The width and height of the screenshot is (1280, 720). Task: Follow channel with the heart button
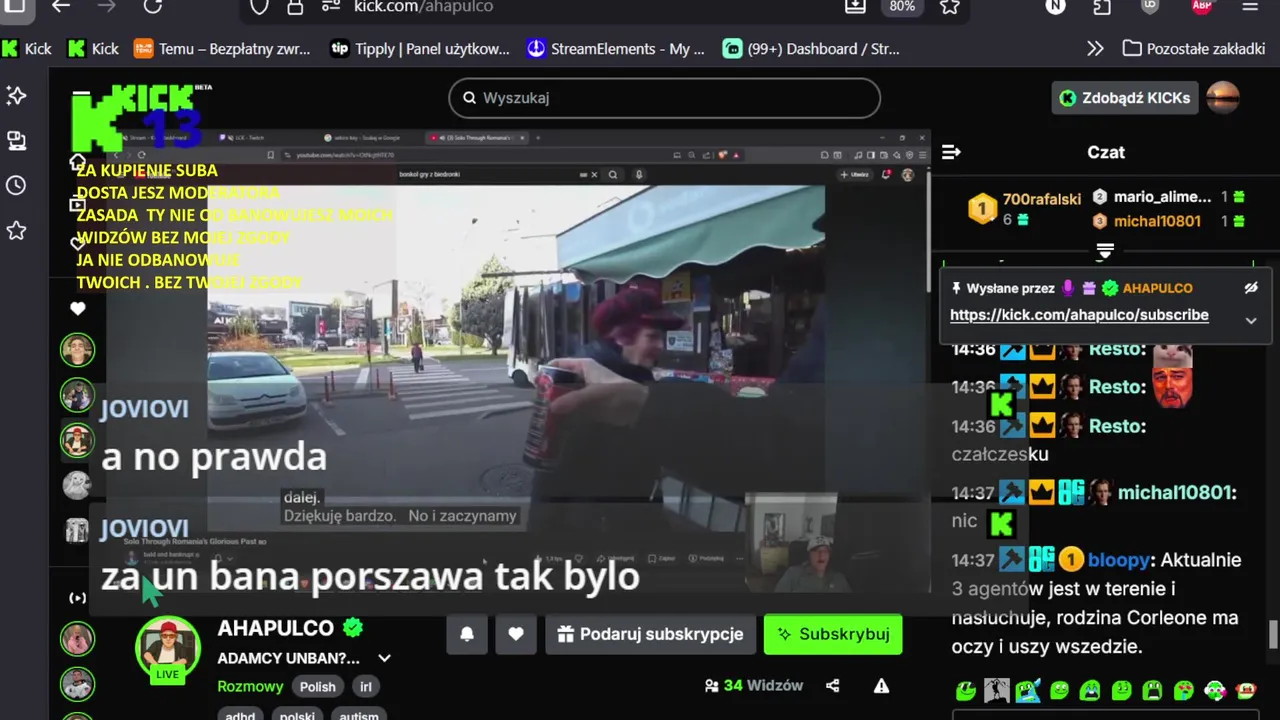point(516,634)
